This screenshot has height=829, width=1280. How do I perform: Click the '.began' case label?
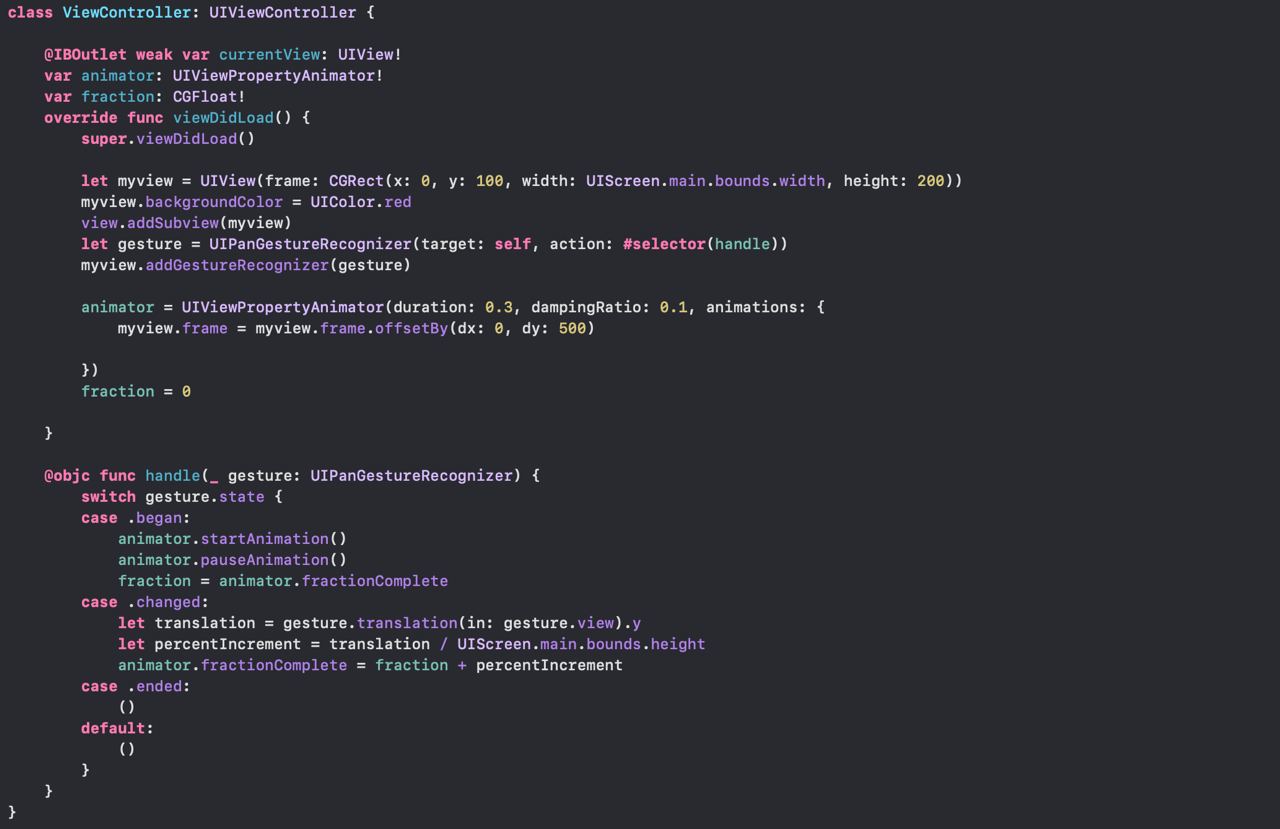pos(154,518)
